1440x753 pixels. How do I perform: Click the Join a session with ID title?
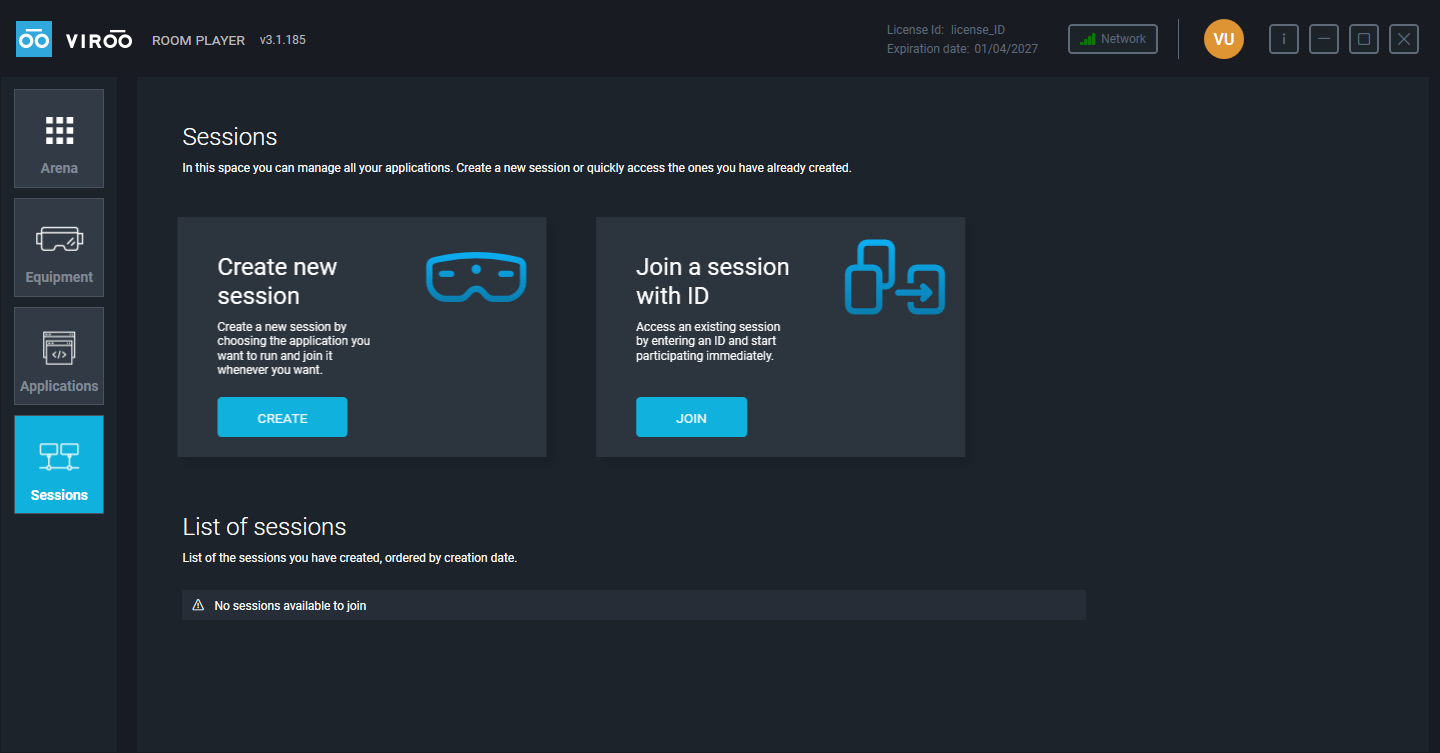tap(712, 281)
